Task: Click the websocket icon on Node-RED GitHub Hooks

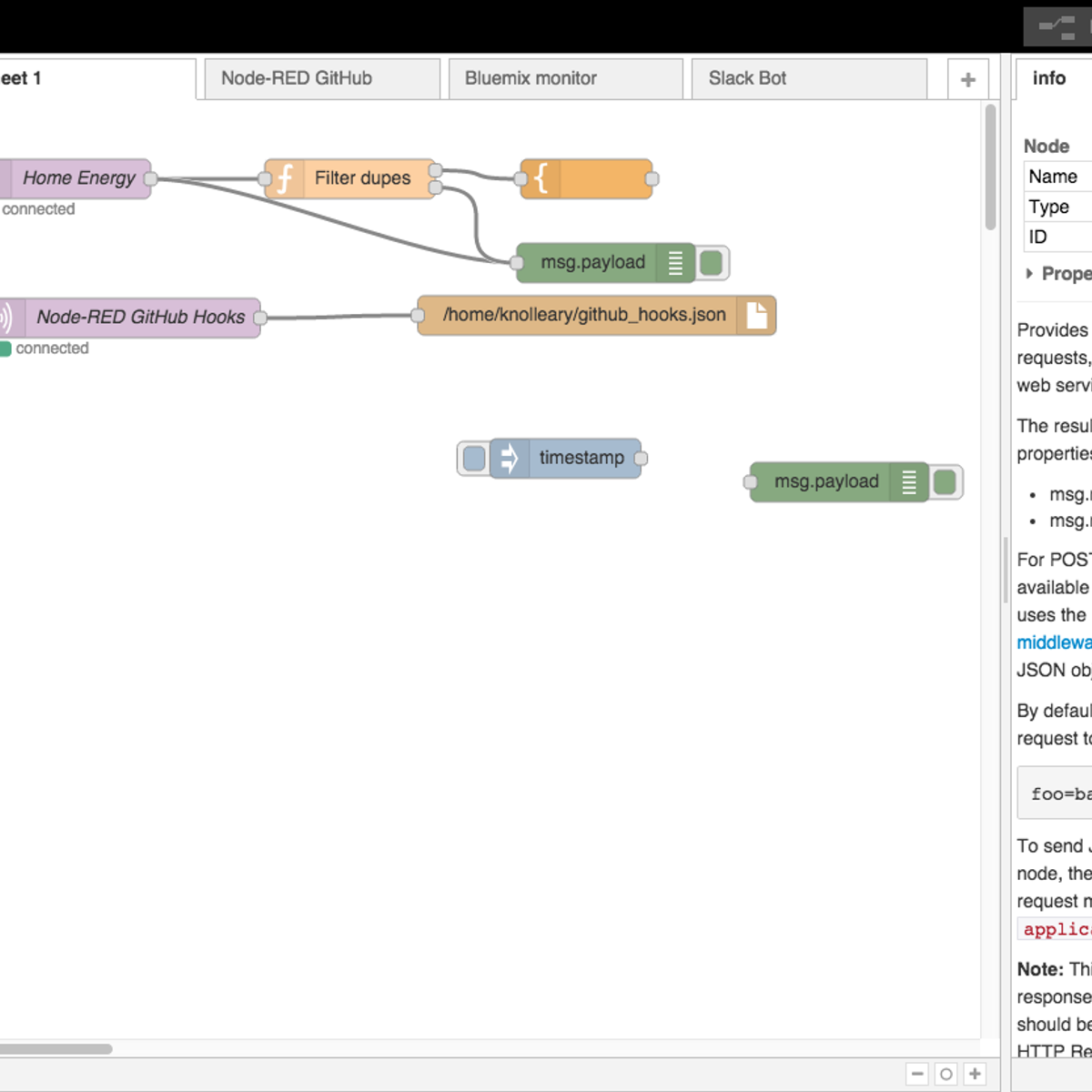Action: click(x=7, y=317)
